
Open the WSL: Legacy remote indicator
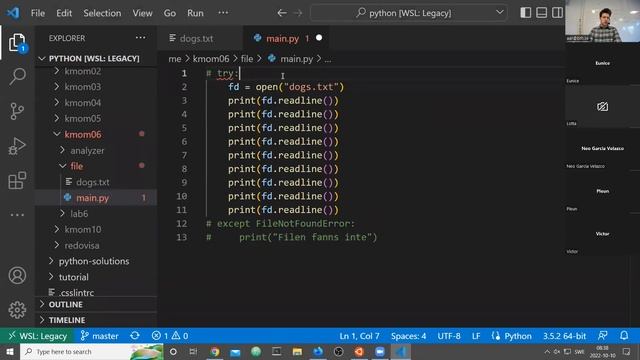point(37,336)
